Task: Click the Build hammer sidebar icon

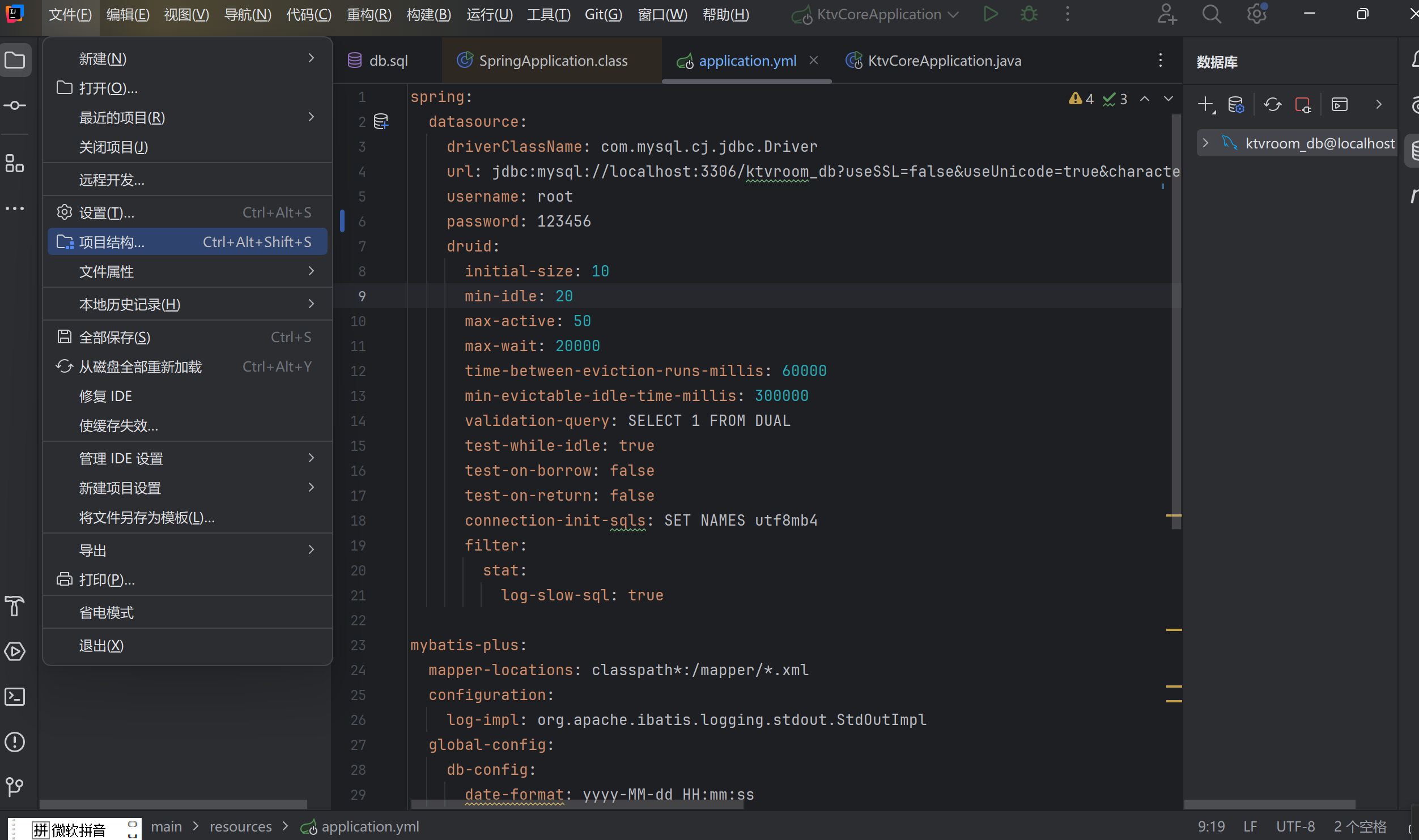Action: point(15,606)
